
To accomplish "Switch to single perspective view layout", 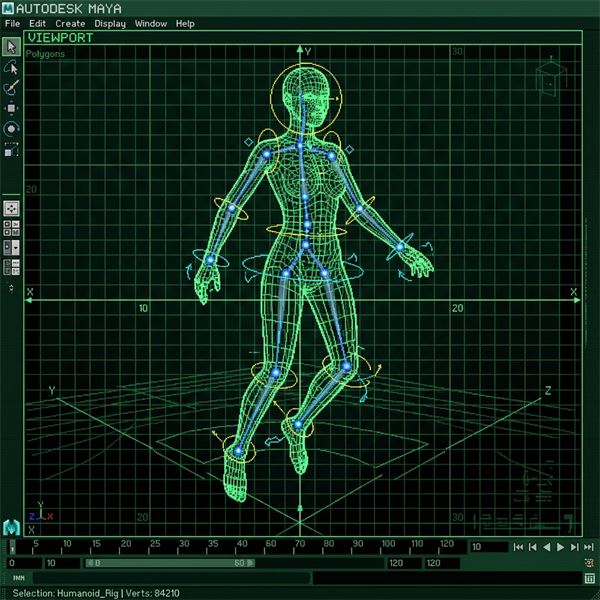I will coord(11,208).
